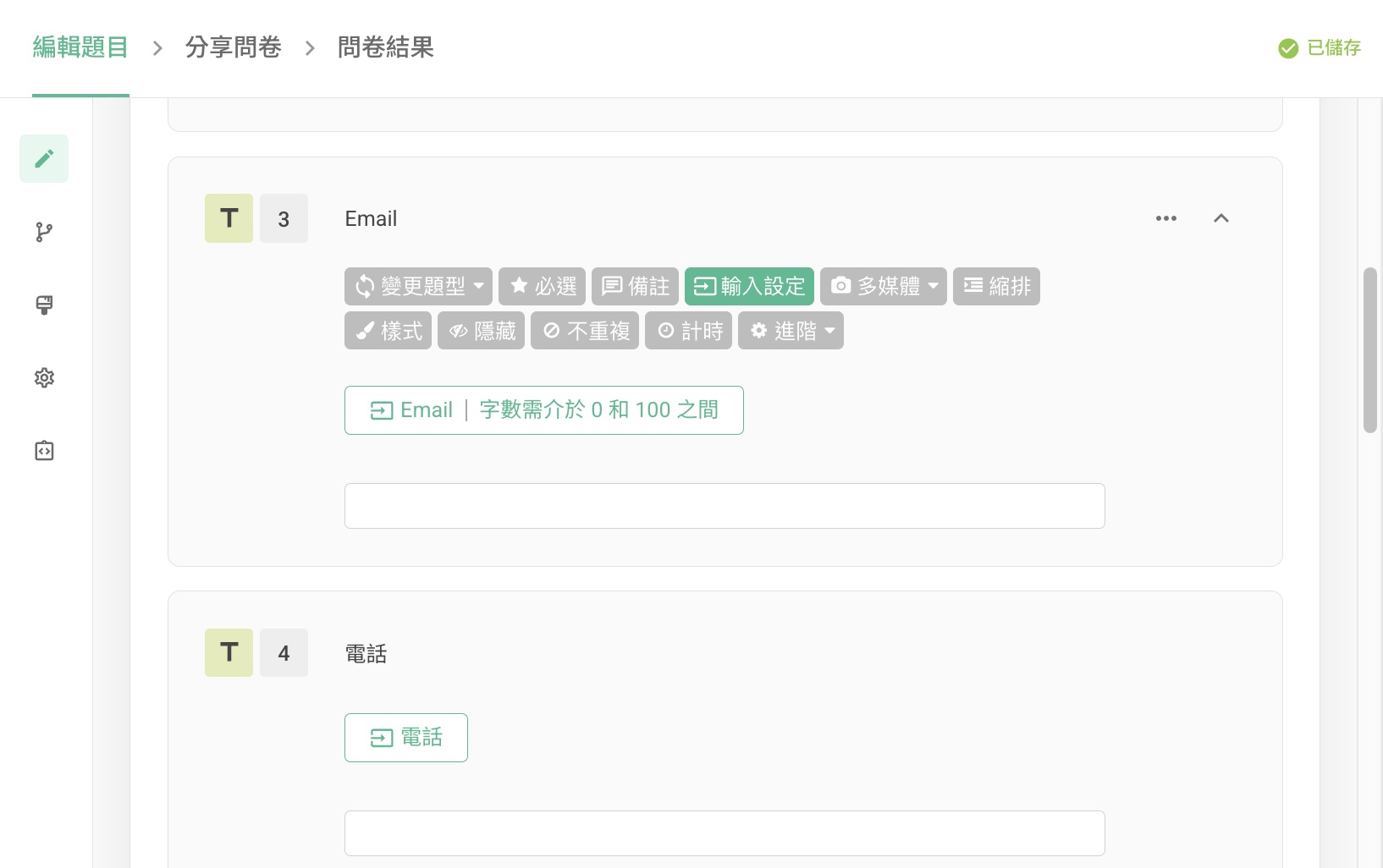Toggle 隱藏 to hide question
Screen dimensions: 1383x868
click(481, 330)
